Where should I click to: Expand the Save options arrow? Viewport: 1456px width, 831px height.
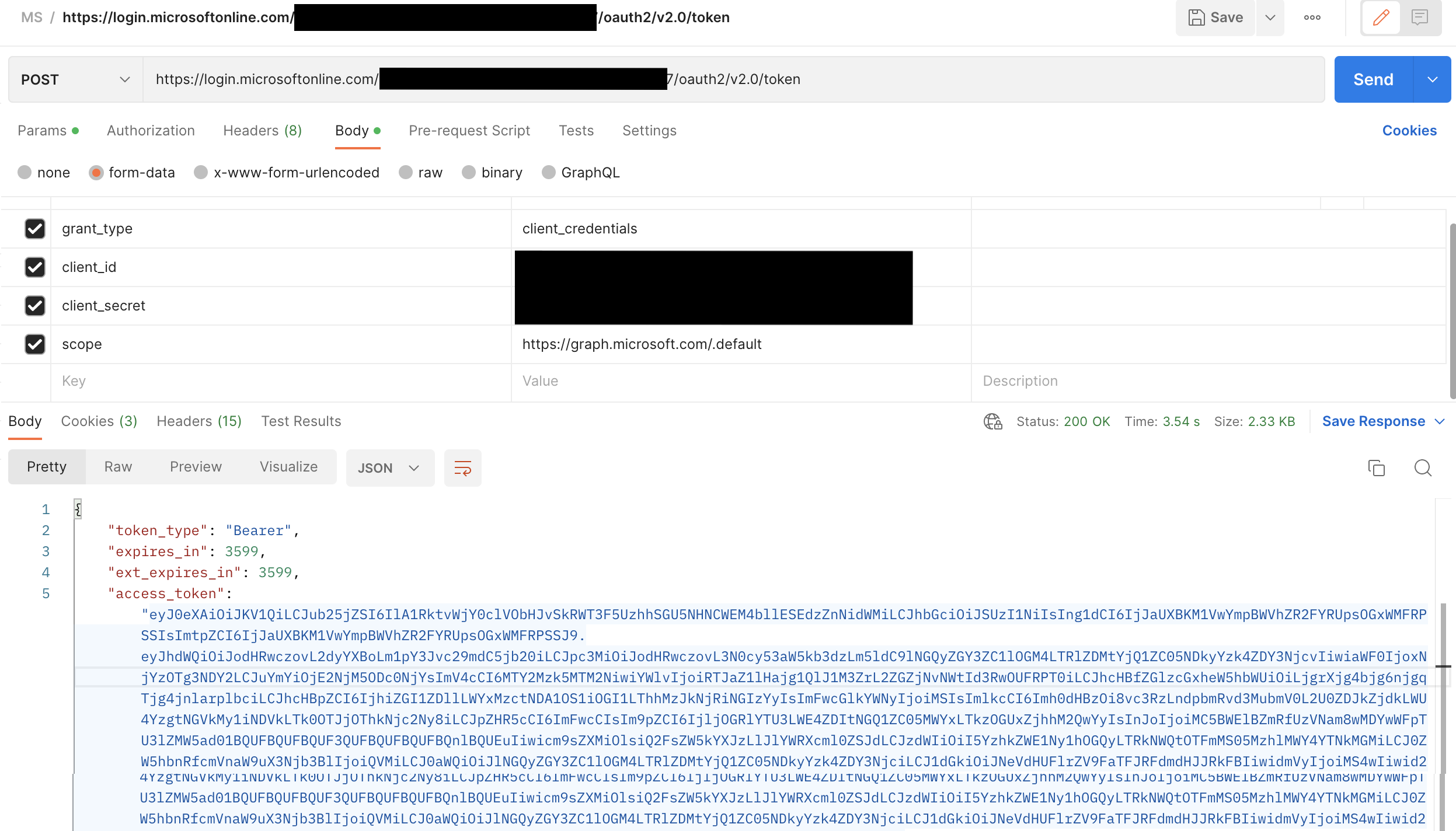pyautogui.click(x=1270, y=18)
